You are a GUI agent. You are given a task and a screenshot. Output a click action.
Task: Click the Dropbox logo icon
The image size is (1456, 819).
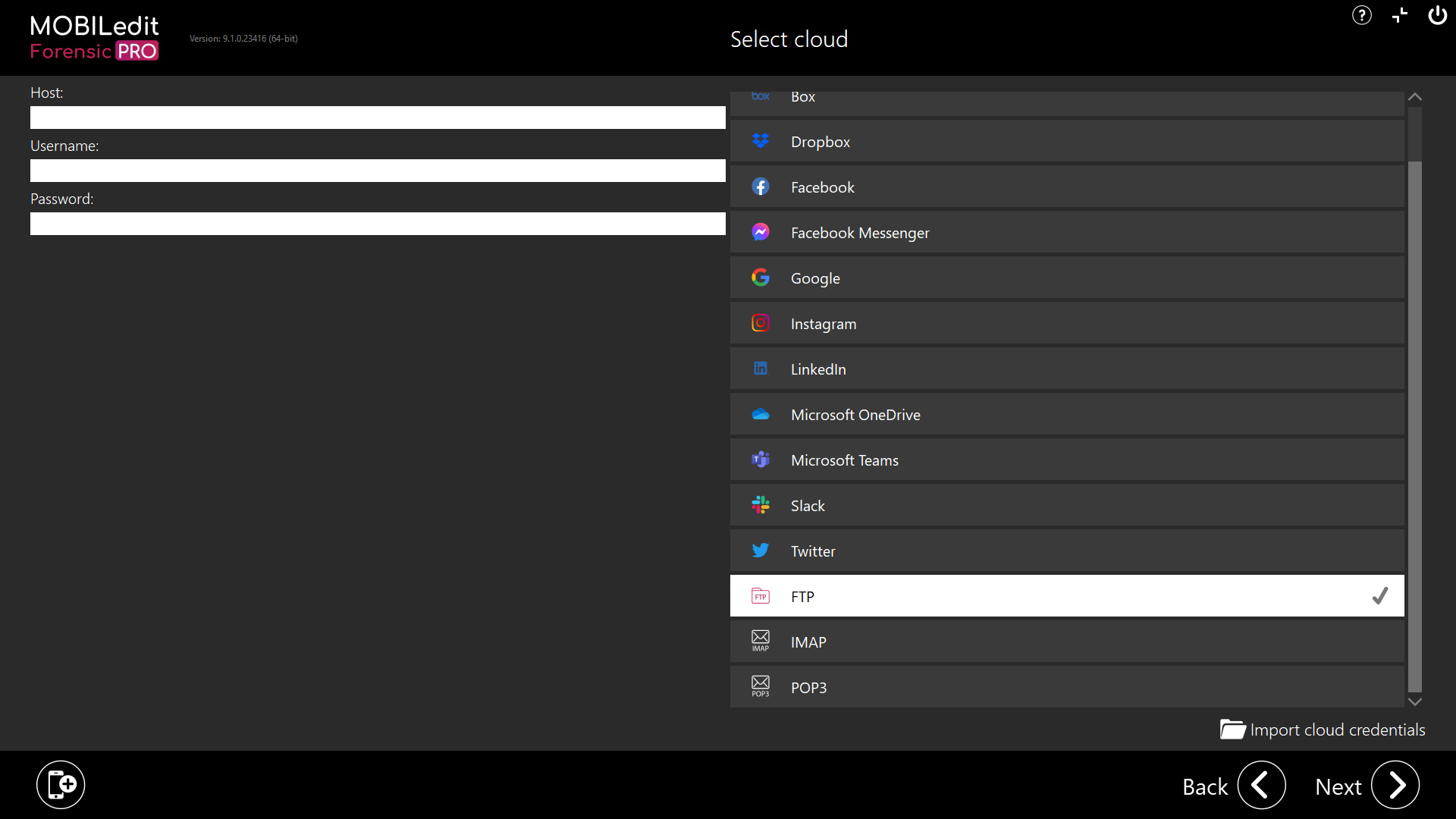coord(760,142)
